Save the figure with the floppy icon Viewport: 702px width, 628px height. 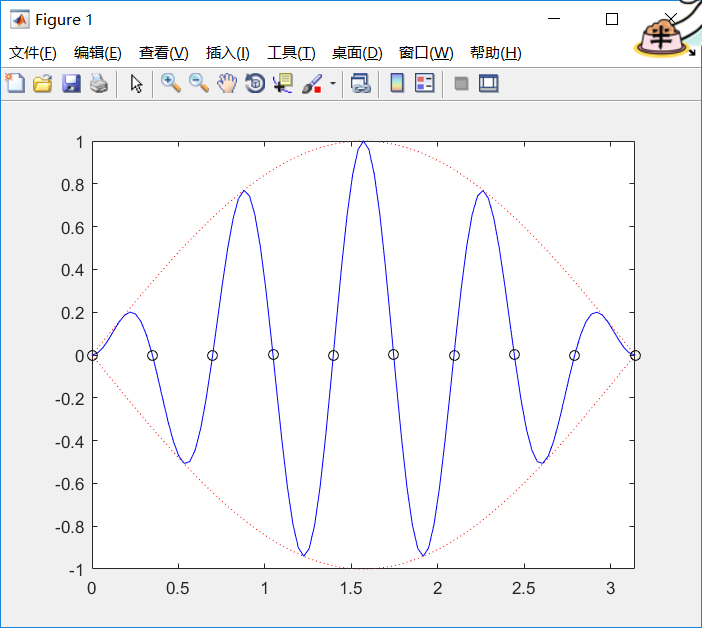[71, 83]
